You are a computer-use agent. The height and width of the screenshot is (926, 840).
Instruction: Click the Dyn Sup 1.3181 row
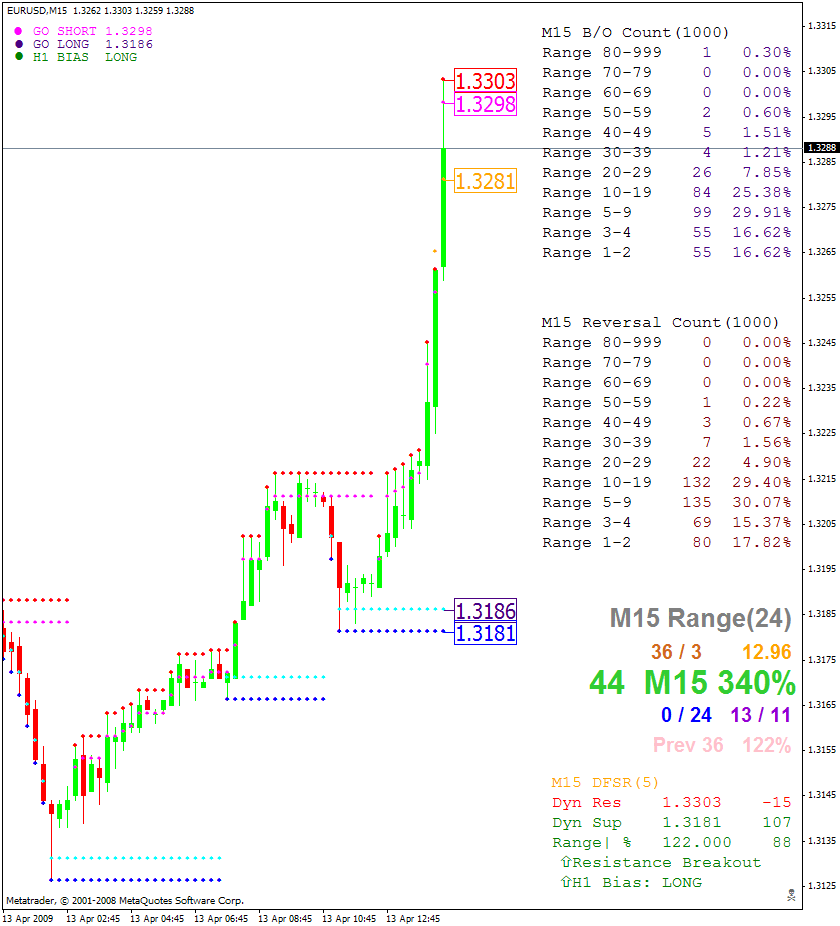click(671, 823)
